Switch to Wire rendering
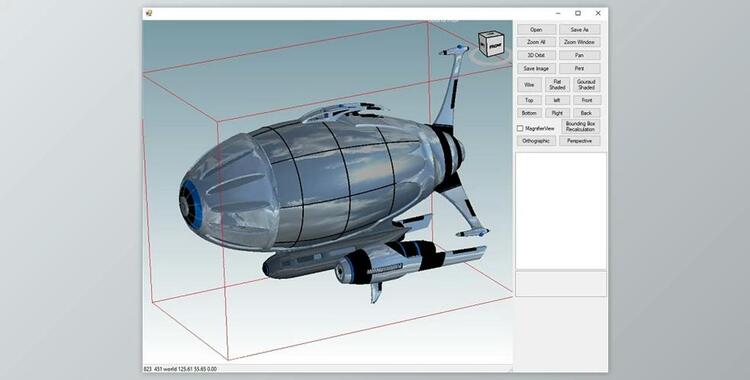 (x=529, y=85)
